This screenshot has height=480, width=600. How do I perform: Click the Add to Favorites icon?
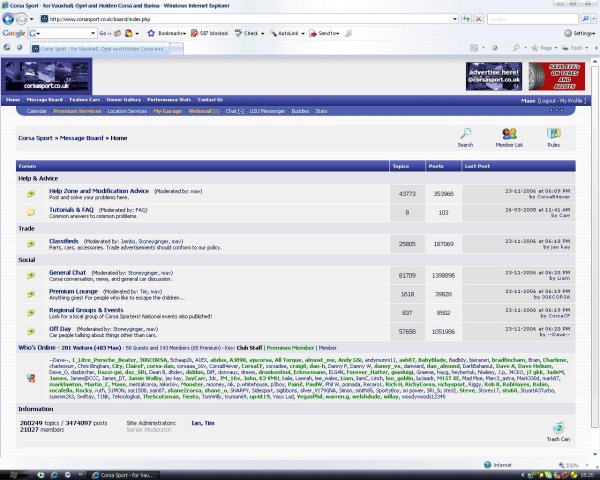pos(20,47)
